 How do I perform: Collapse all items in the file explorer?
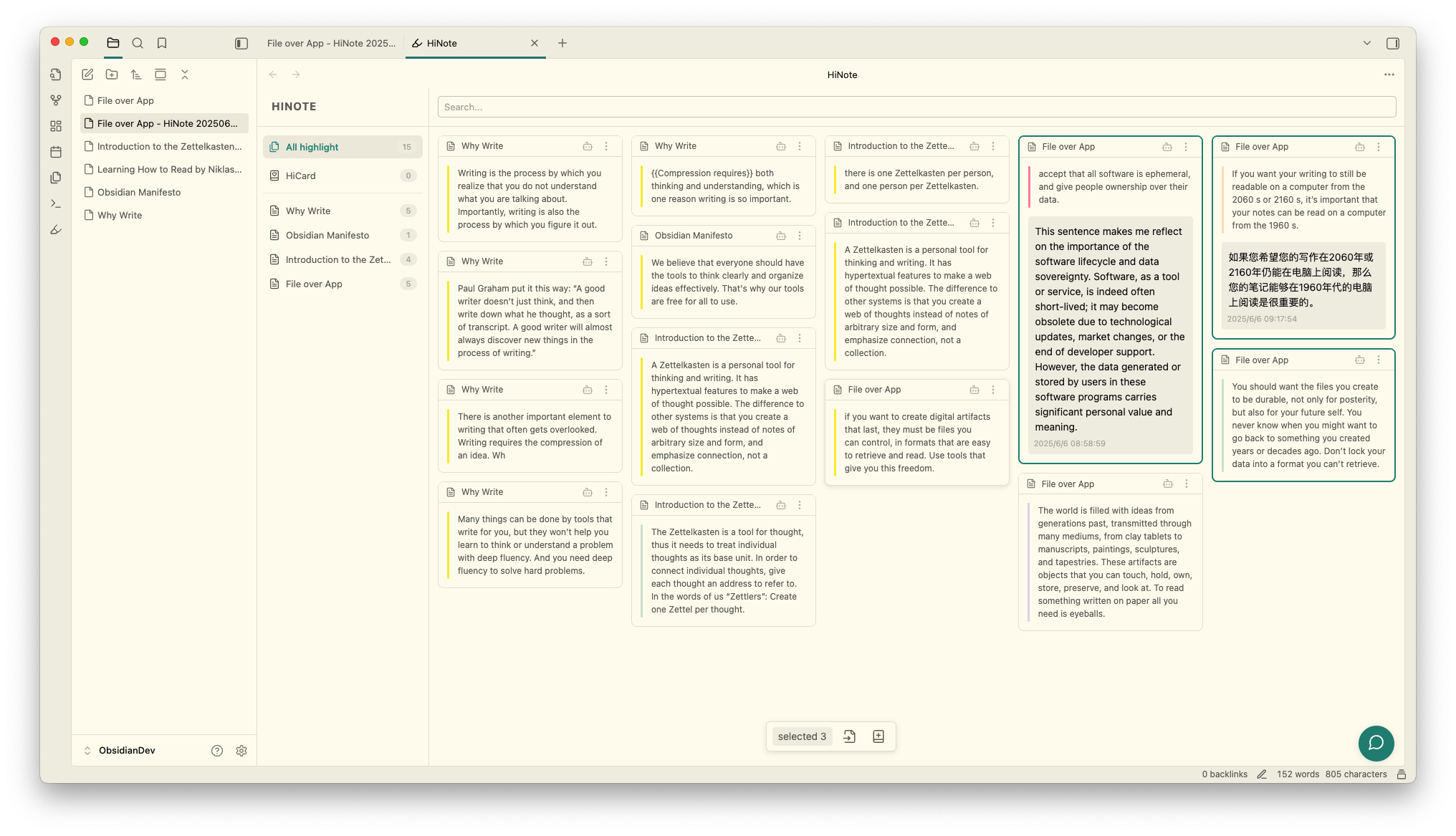coord(185,75)
